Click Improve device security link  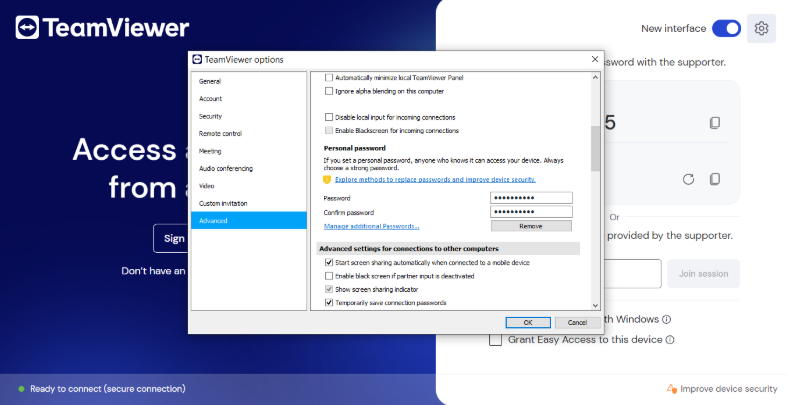click(728, 389)
